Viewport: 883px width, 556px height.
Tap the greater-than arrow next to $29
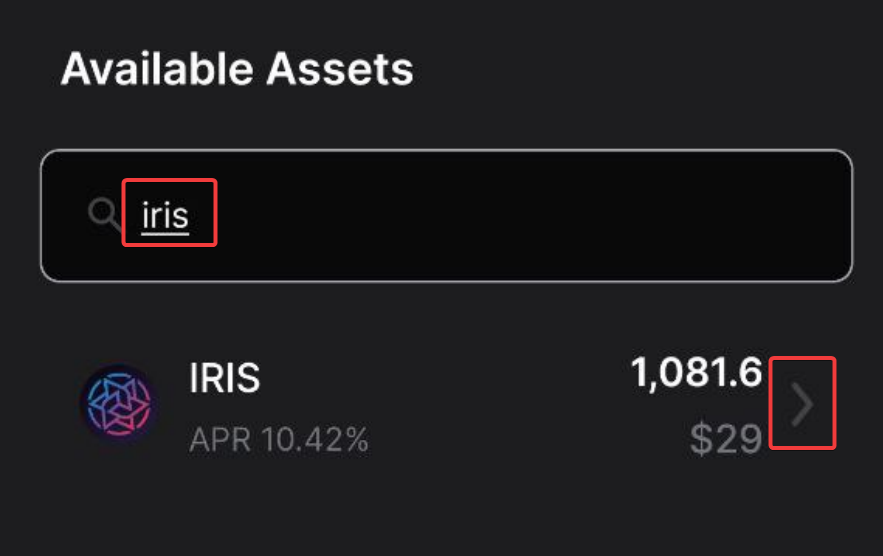[802, 405]
